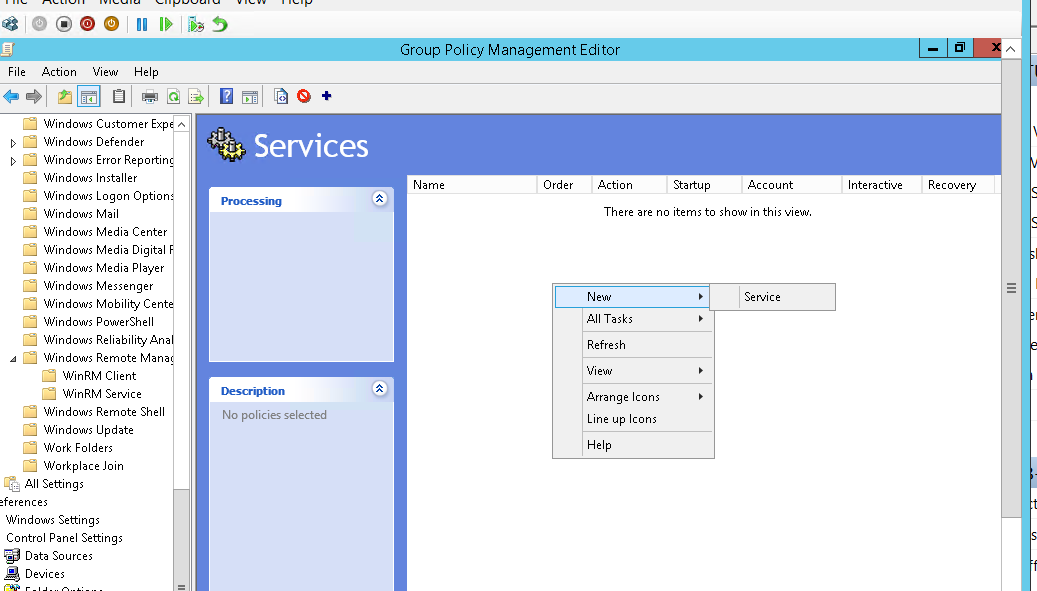Open the context menu View submenu
Viewport: 1037px width, 591px height.
click(632, 371)
